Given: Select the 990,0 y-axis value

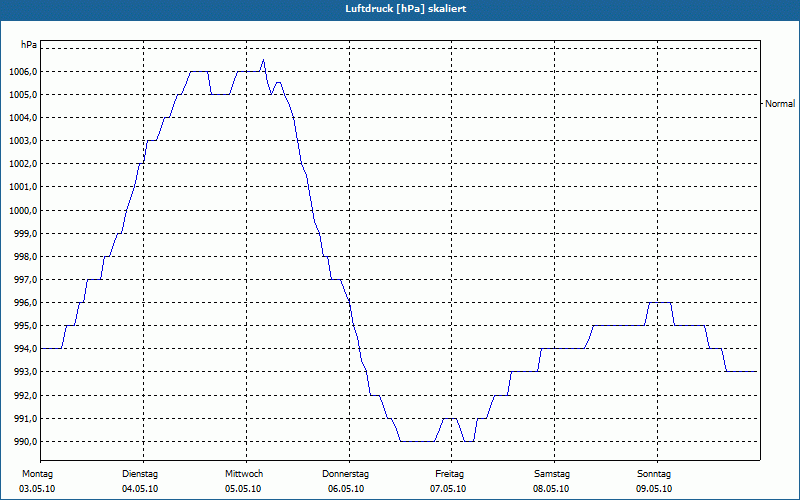Looking at the screenshot, I should pyautogui.click(x=25, y=442).
